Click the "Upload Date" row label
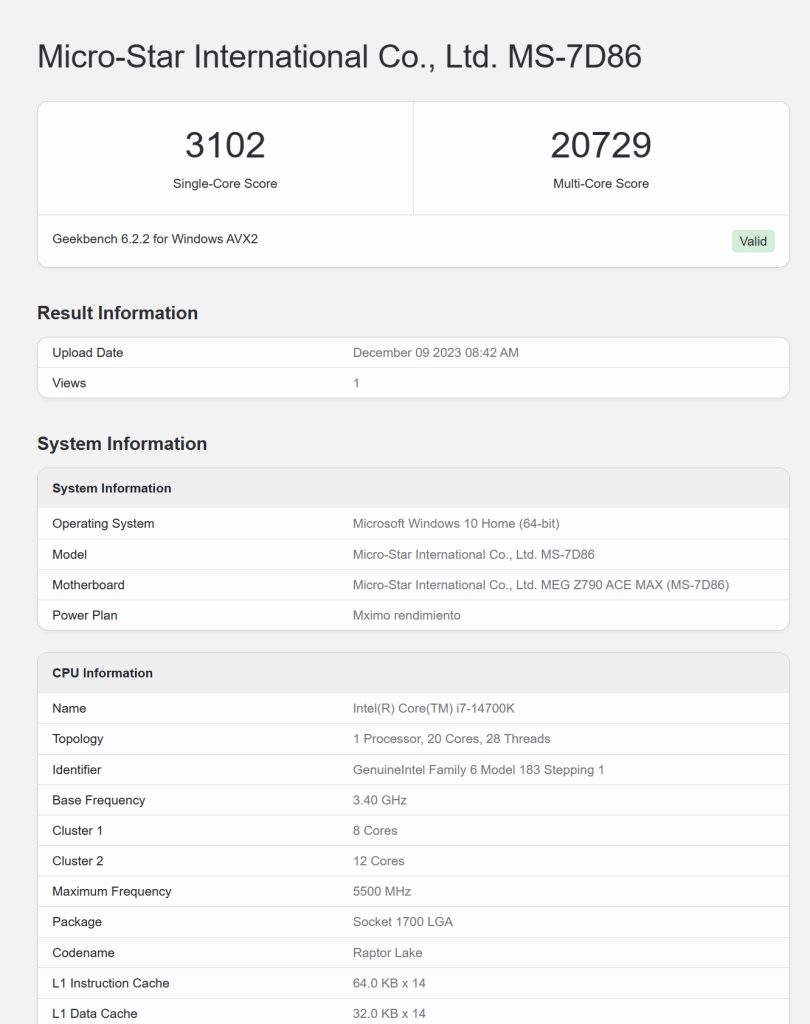 coord(88,353)
